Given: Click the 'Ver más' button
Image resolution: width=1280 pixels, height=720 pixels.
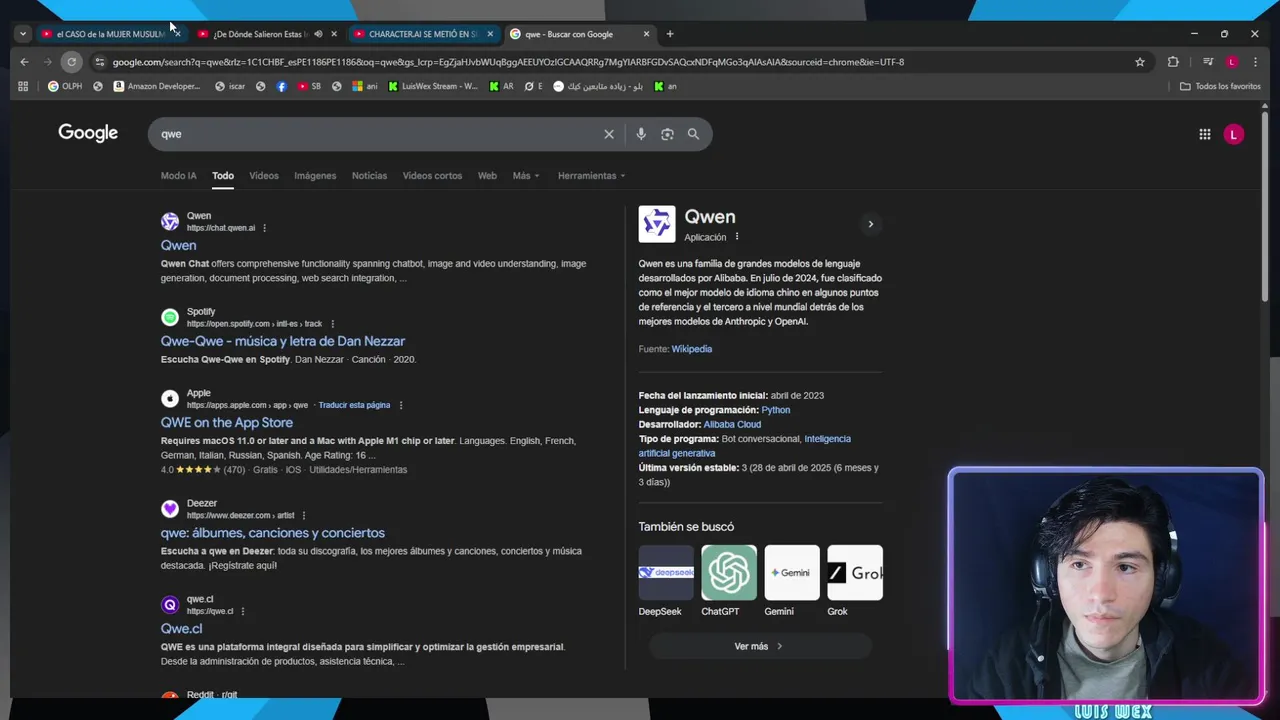Looking at the screenshot, I should 760,646.
